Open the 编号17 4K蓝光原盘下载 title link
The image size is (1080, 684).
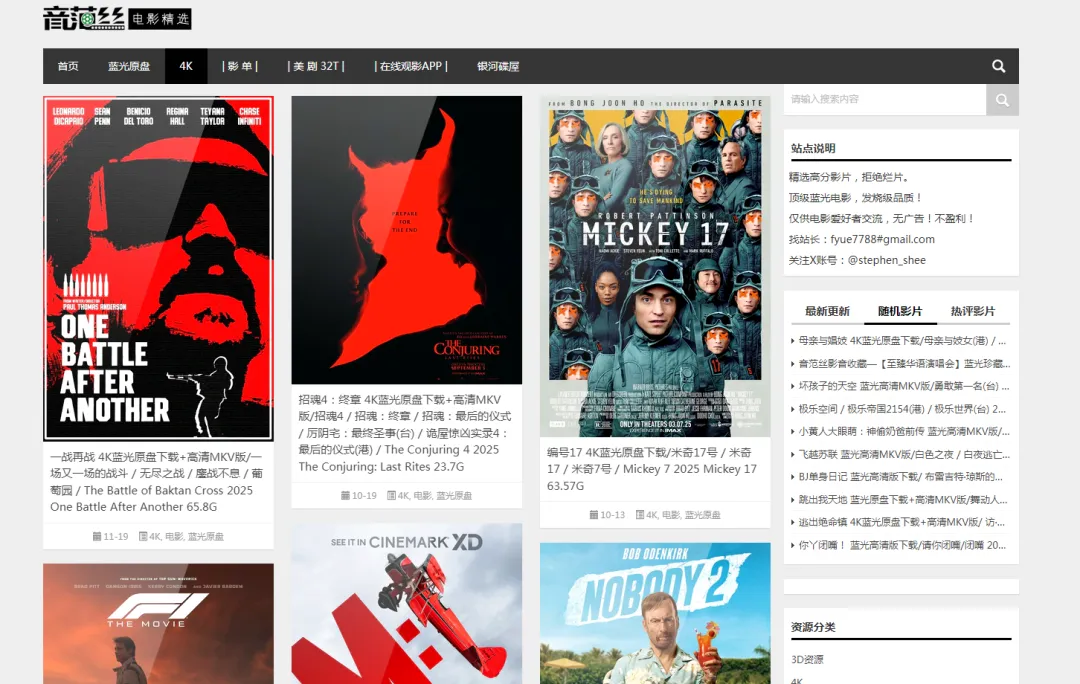(x=653, y=469)
